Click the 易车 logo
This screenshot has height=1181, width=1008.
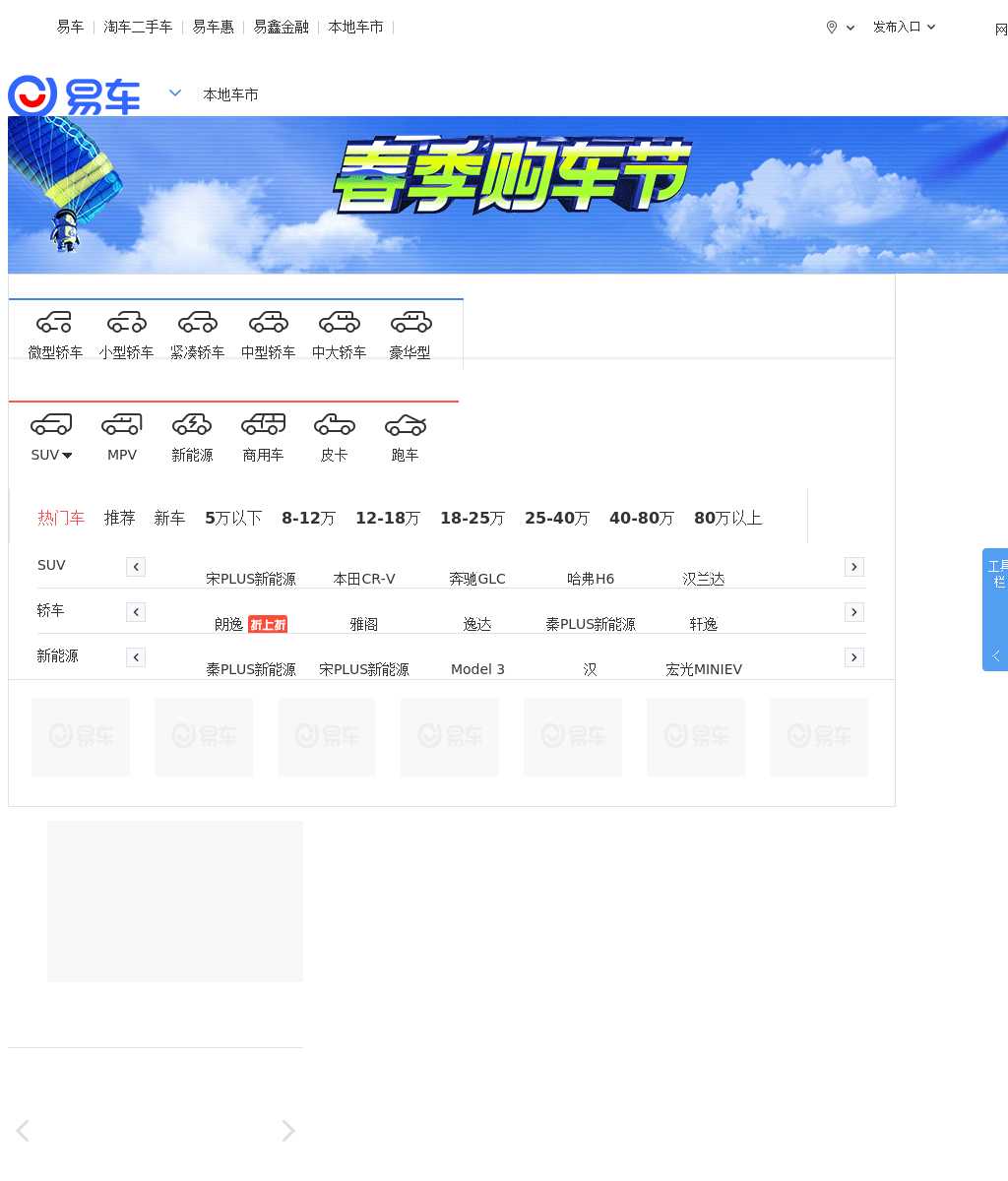74,95
